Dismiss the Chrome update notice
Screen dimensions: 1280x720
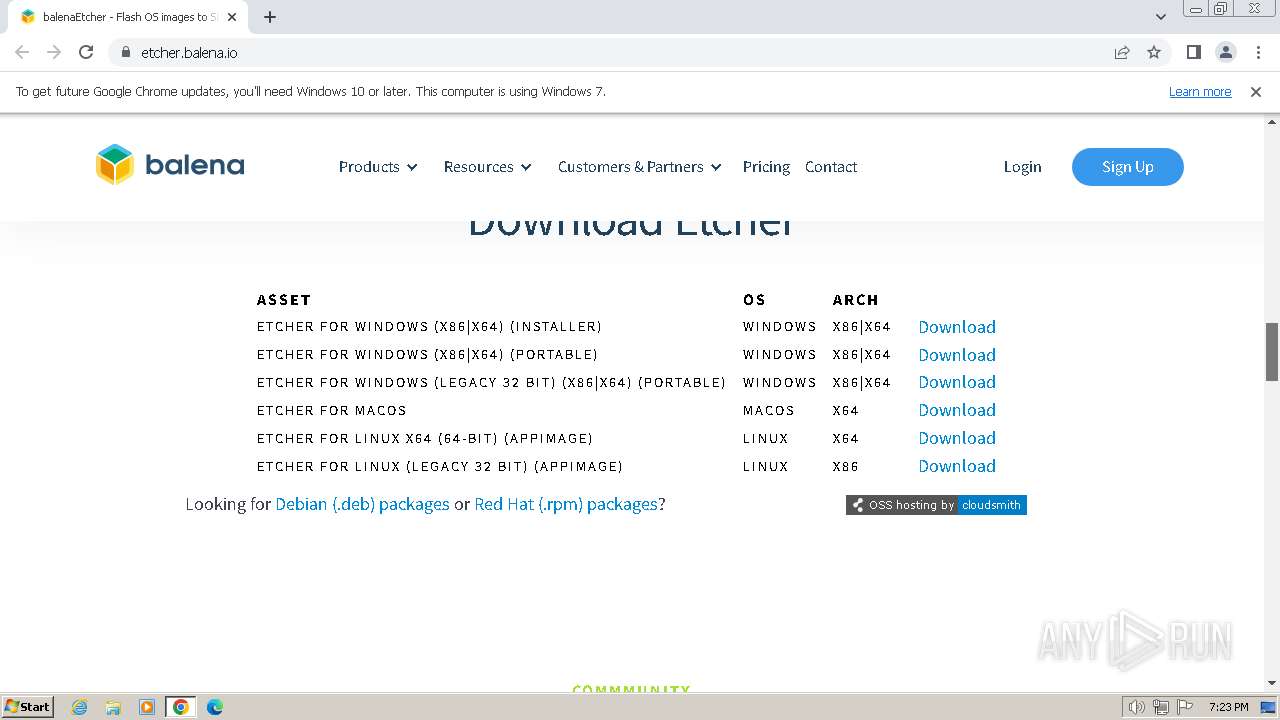tap(1256, 91)
